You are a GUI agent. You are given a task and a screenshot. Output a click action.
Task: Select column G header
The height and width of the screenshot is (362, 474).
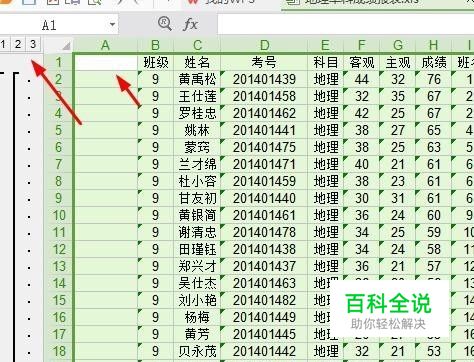(x=398, y=45)
